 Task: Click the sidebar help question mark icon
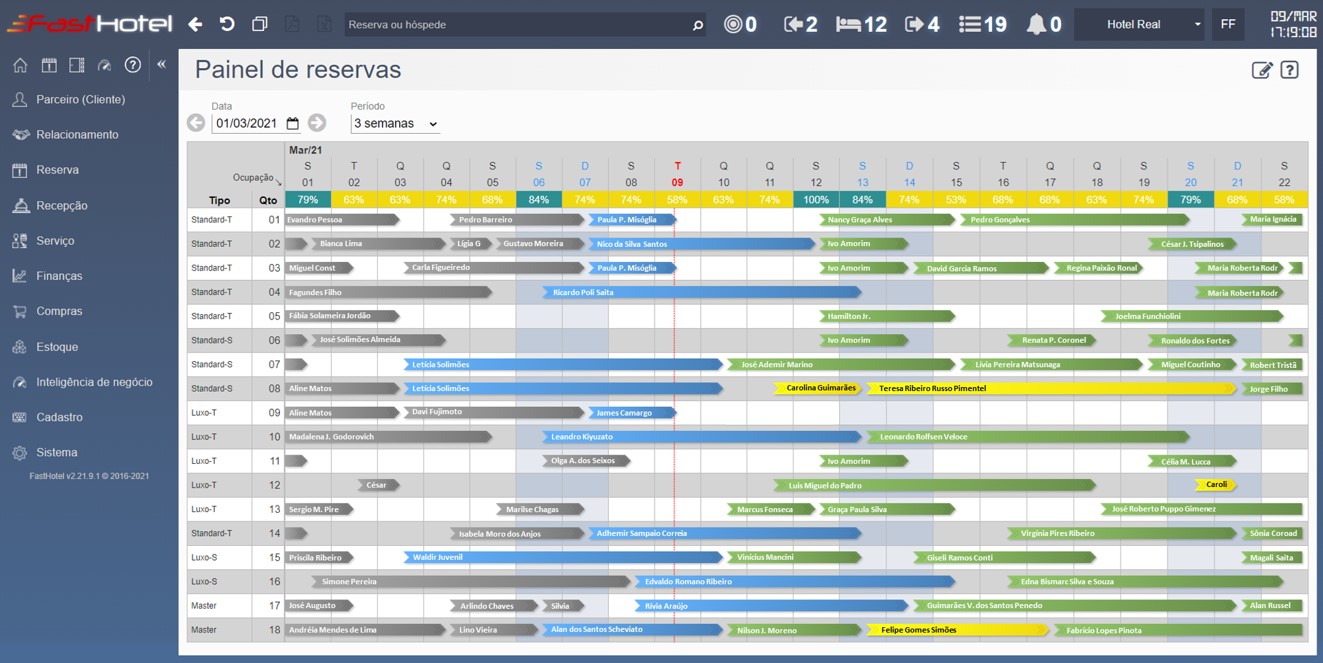(133, 65)
